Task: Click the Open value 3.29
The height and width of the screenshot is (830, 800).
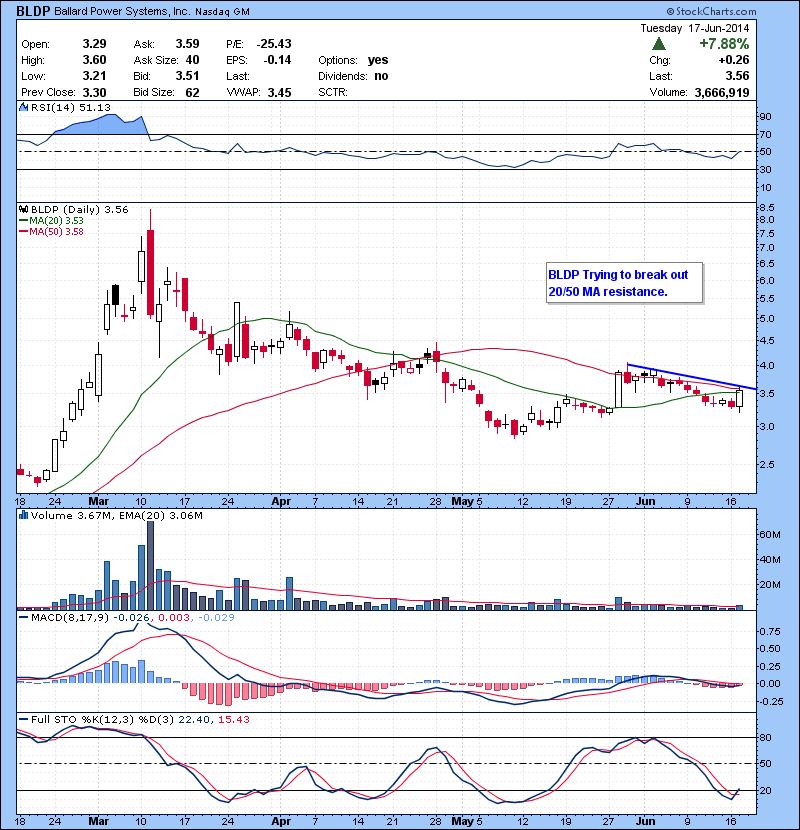Action: [x=94, y=43]
